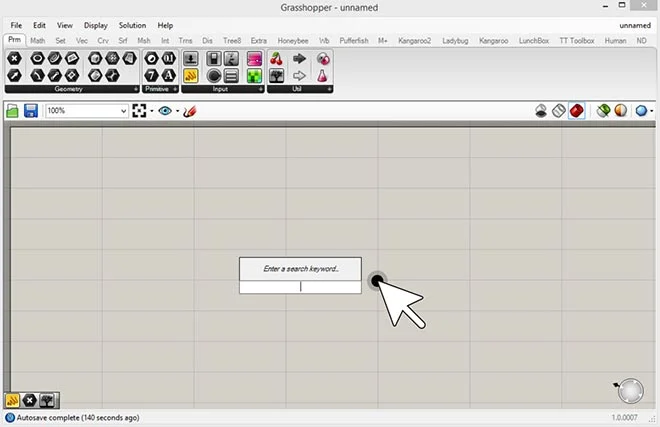Screen dimensions: 660x427
Task: Choose the outlined white arrow icon in Util
Action: (x=299, y=76)
